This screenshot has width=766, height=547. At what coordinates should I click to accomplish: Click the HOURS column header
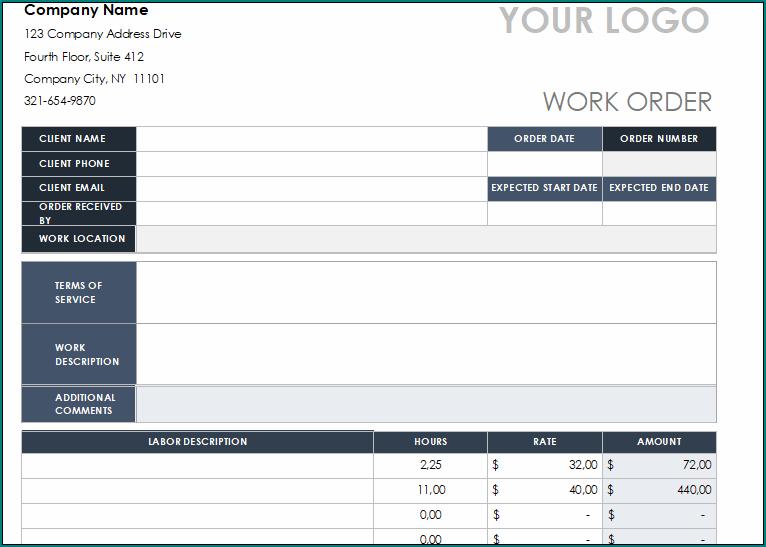pyautogui.click(x=430, y=442)
